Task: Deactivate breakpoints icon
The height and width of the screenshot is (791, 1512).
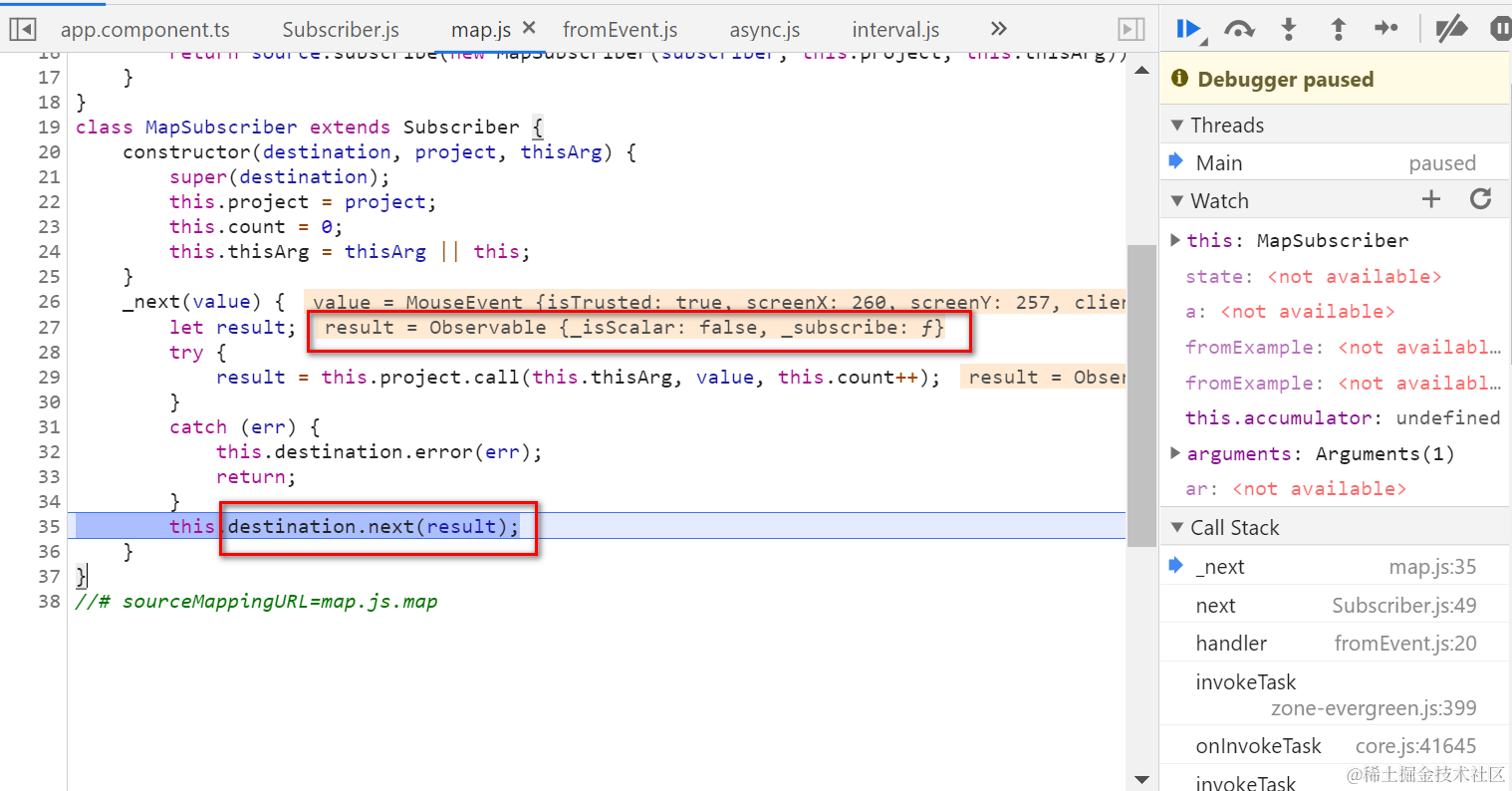Action: coord(1451,29)
